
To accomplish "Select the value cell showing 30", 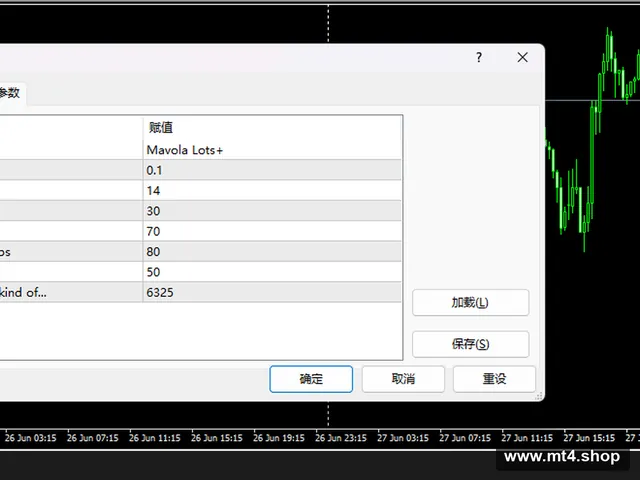I will tap(272, 211).
